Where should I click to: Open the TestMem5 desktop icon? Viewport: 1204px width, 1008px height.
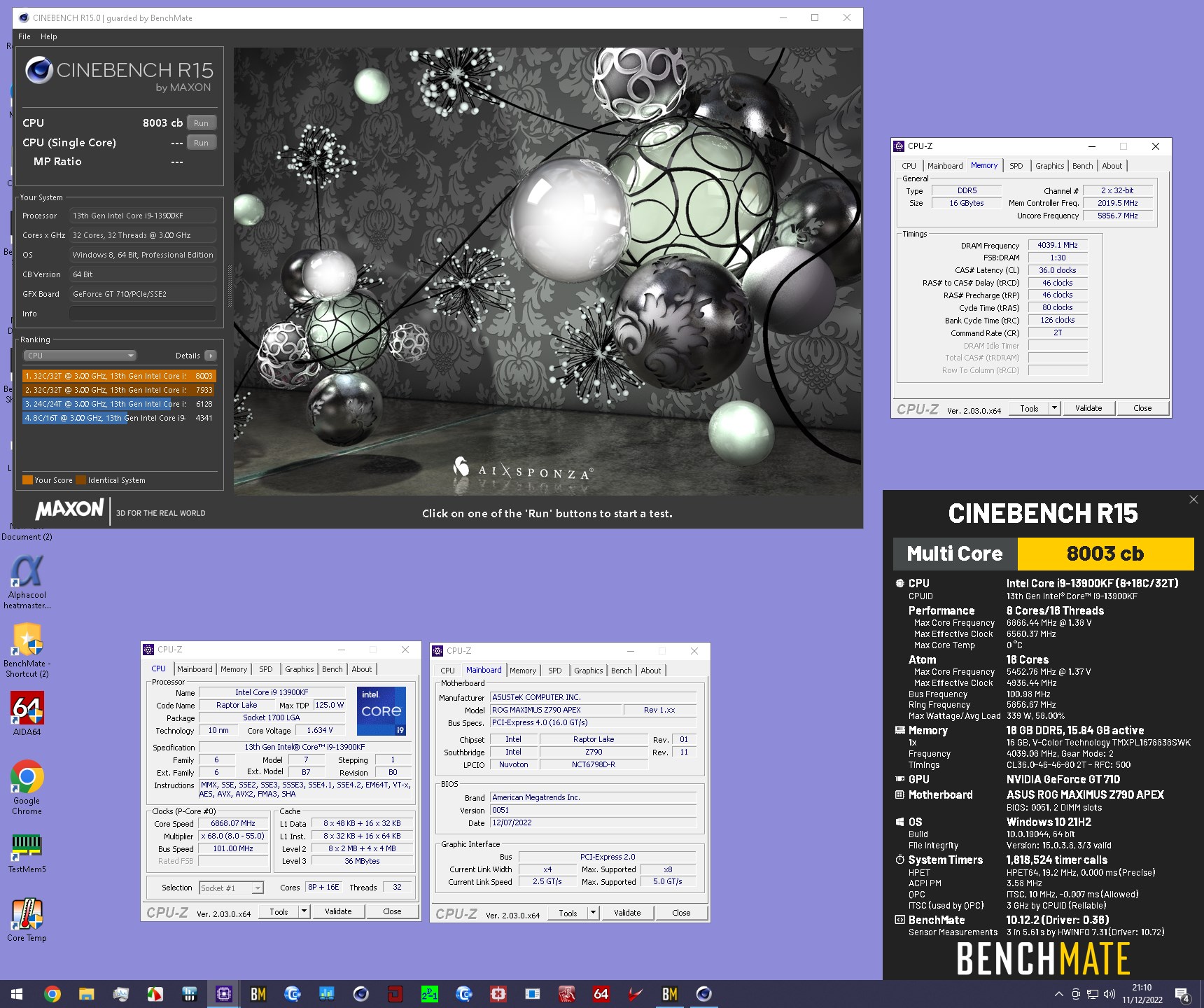point(27,853)
